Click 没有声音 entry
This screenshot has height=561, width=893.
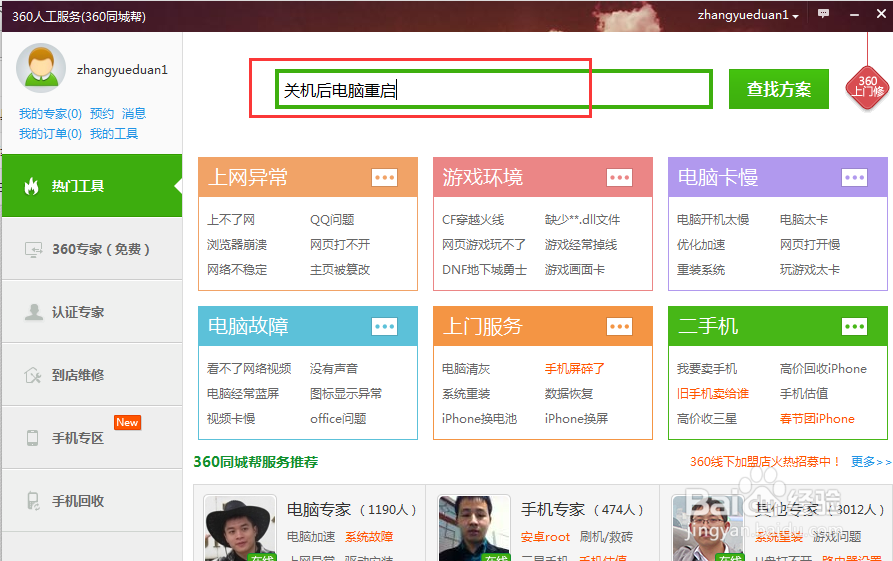point(334,369)
